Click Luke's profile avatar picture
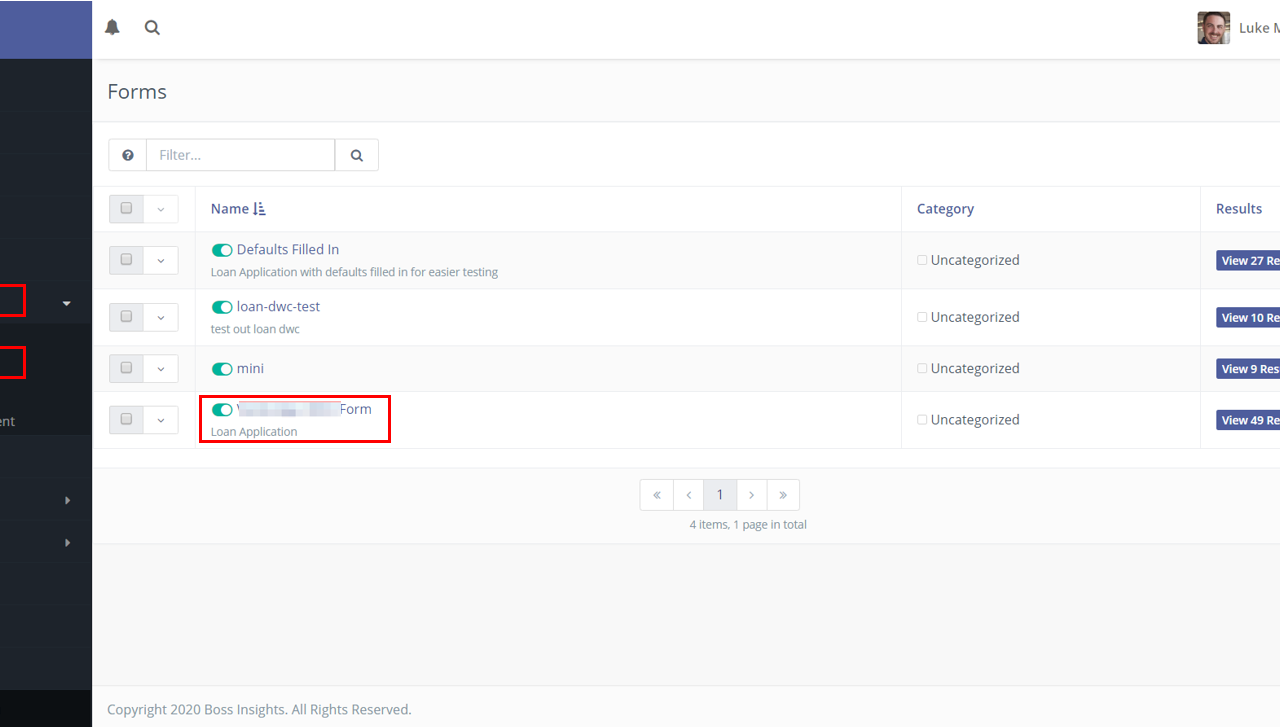Viewport: 1280px width, 727px height. pos(1213,27)
